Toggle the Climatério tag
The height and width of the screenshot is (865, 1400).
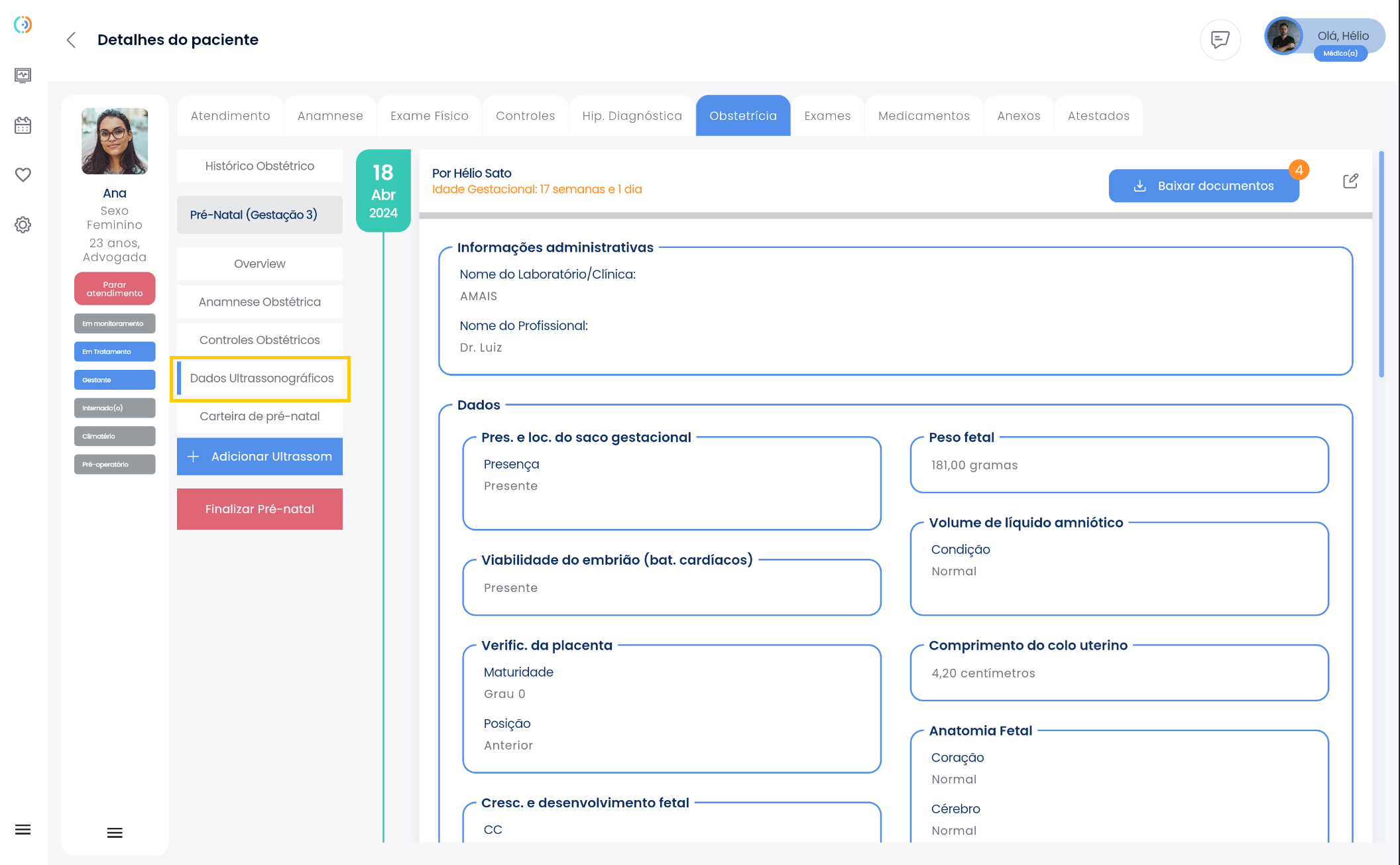pos(115,436)
